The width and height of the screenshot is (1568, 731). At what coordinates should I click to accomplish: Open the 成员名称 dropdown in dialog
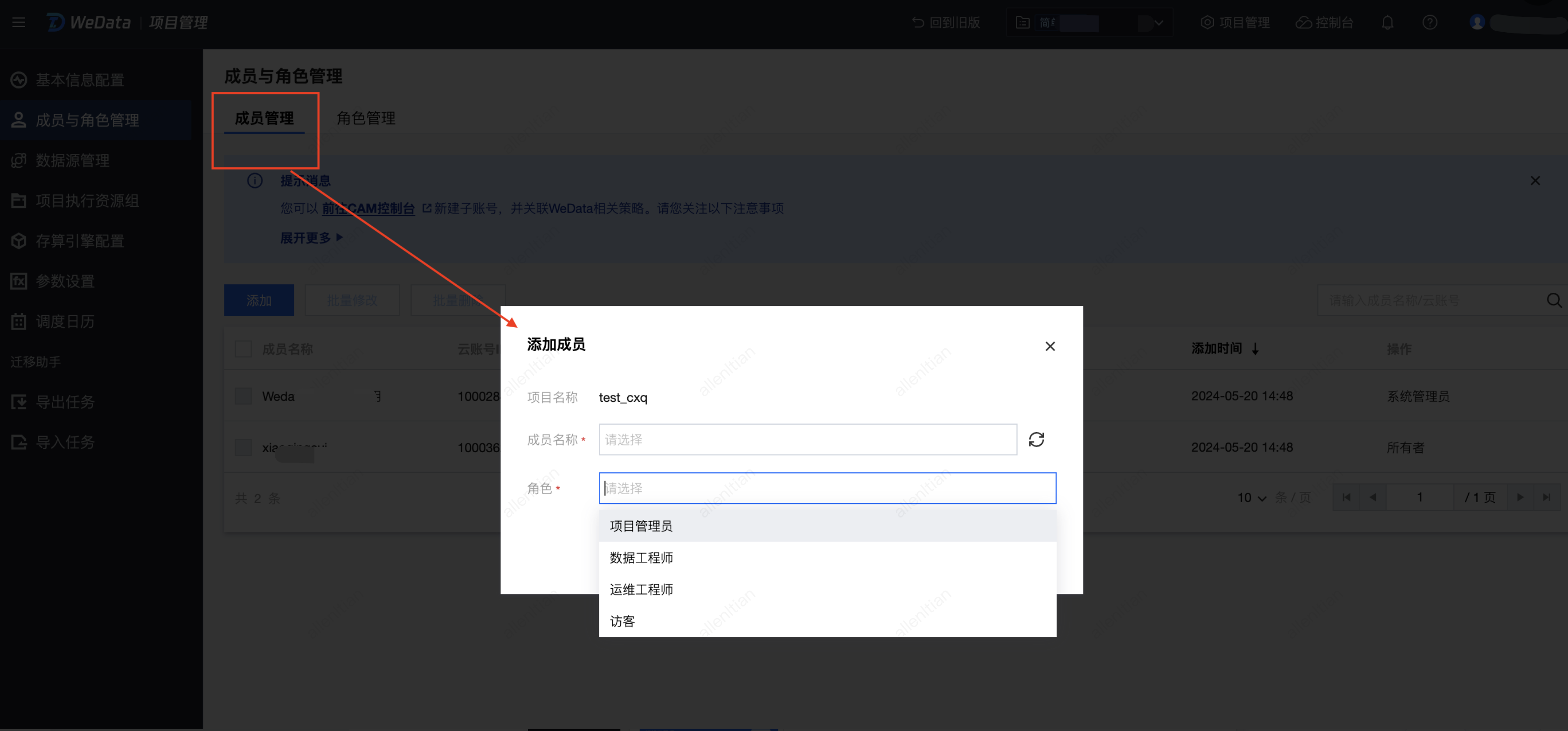[807, 440]
